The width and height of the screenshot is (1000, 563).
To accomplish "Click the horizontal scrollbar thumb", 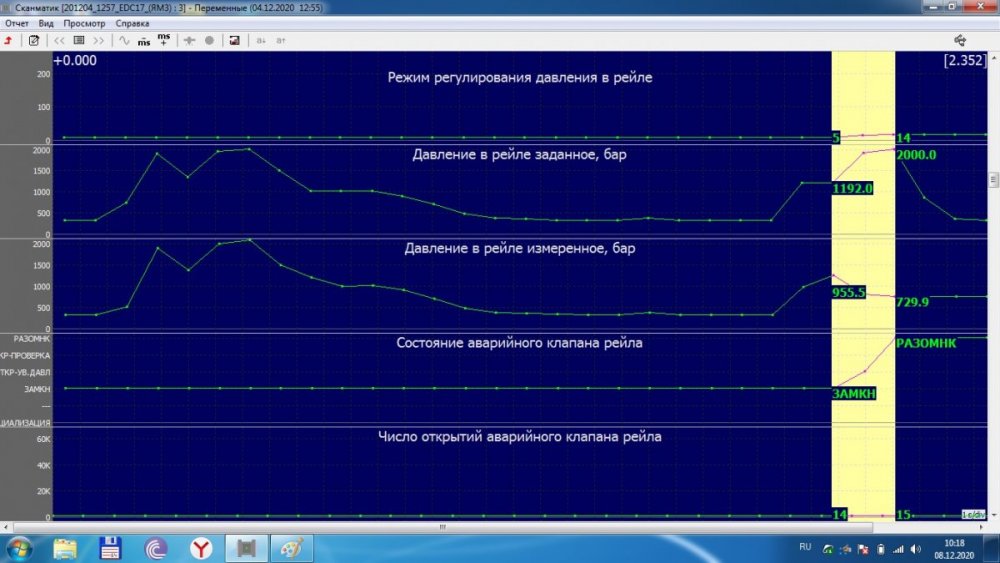I will point(443,527).
